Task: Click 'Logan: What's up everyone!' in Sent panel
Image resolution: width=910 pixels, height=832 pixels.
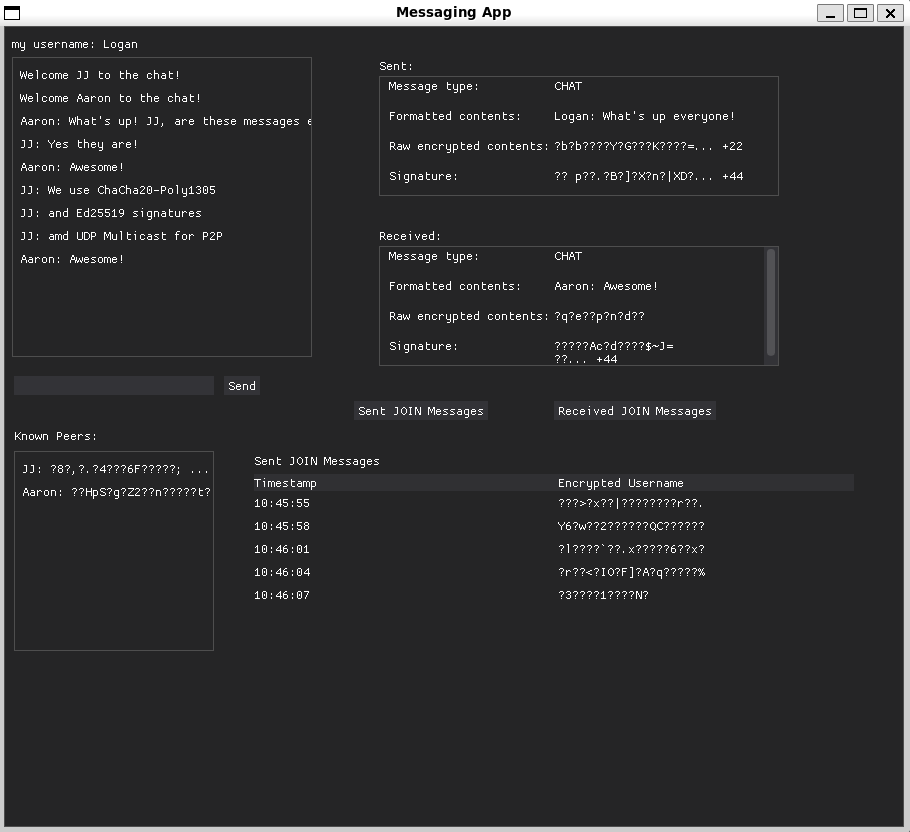Action: [x=644, y=116]
